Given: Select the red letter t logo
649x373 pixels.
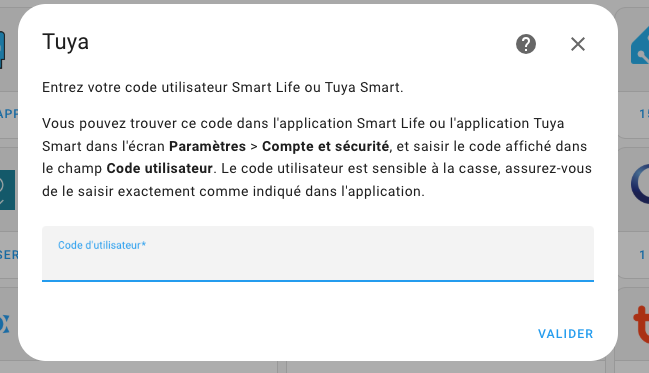Looking at the screenshot, I should 641,325.
